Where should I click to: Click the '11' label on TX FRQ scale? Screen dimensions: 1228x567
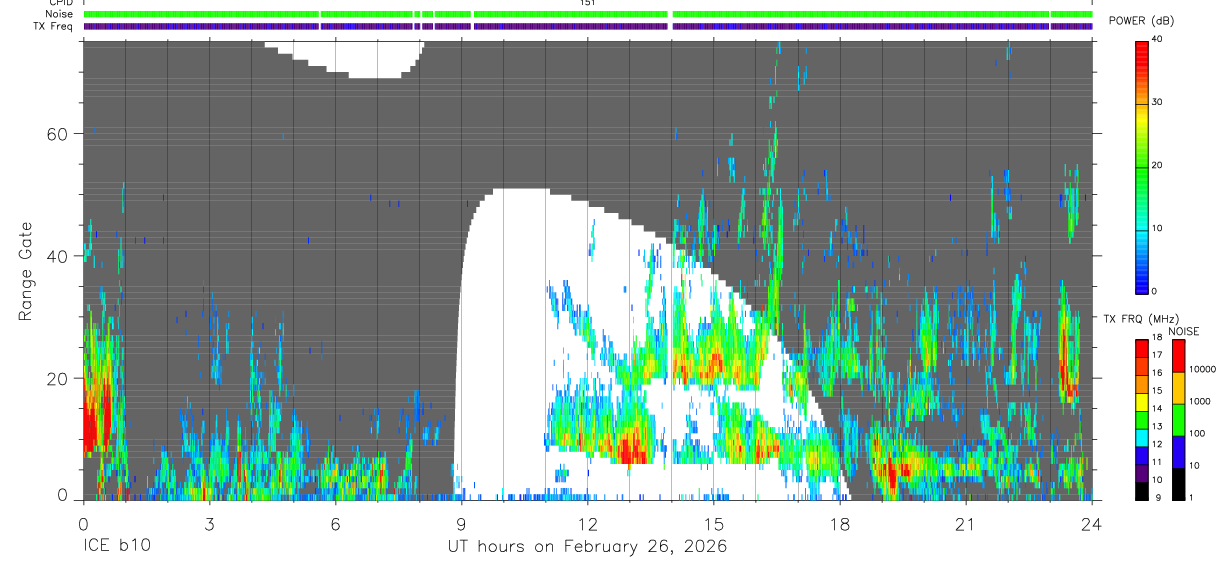click(x=1158, y=462)
